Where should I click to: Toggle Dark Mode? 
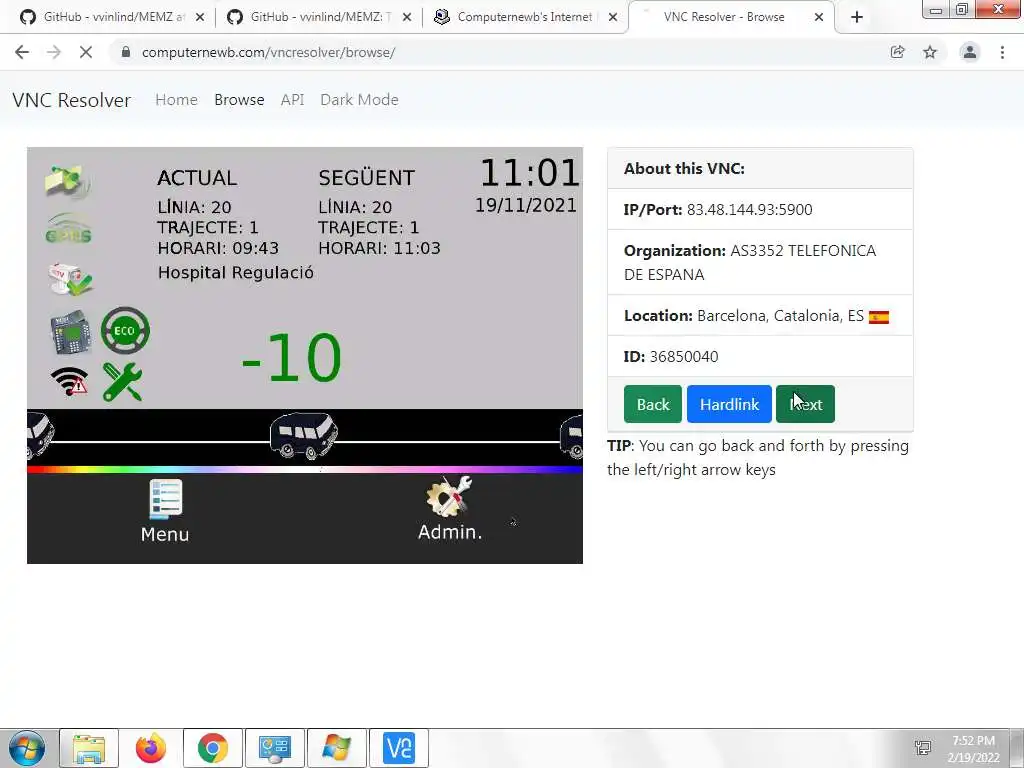click(x=359, y=100)
